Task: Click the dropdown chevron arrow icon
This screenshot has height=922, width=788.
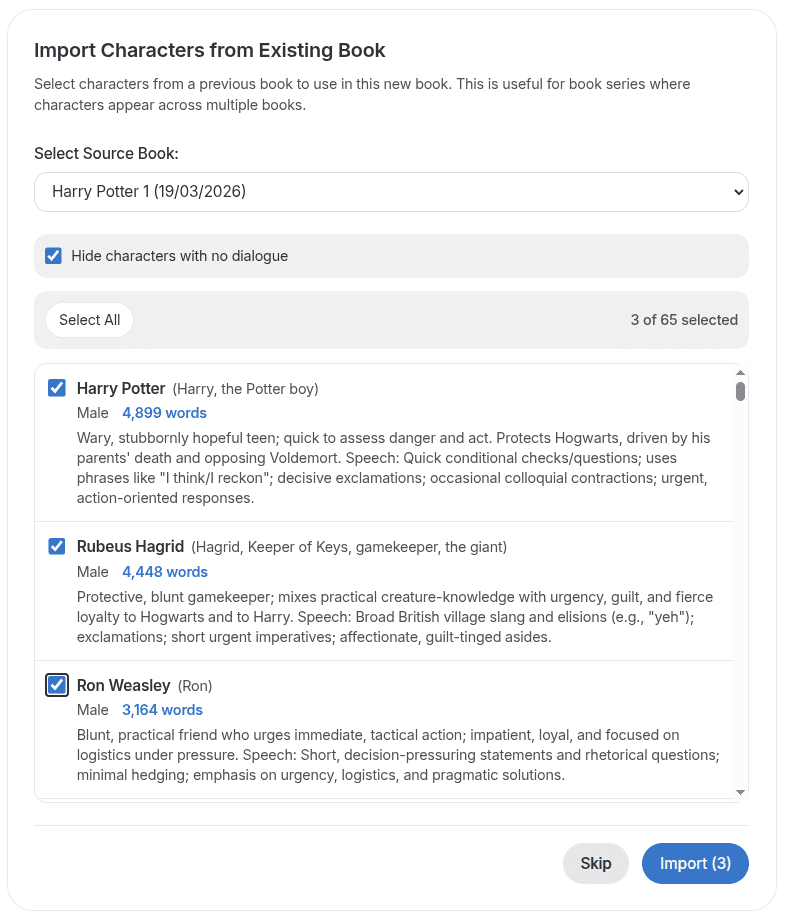Action: (738, 191)
